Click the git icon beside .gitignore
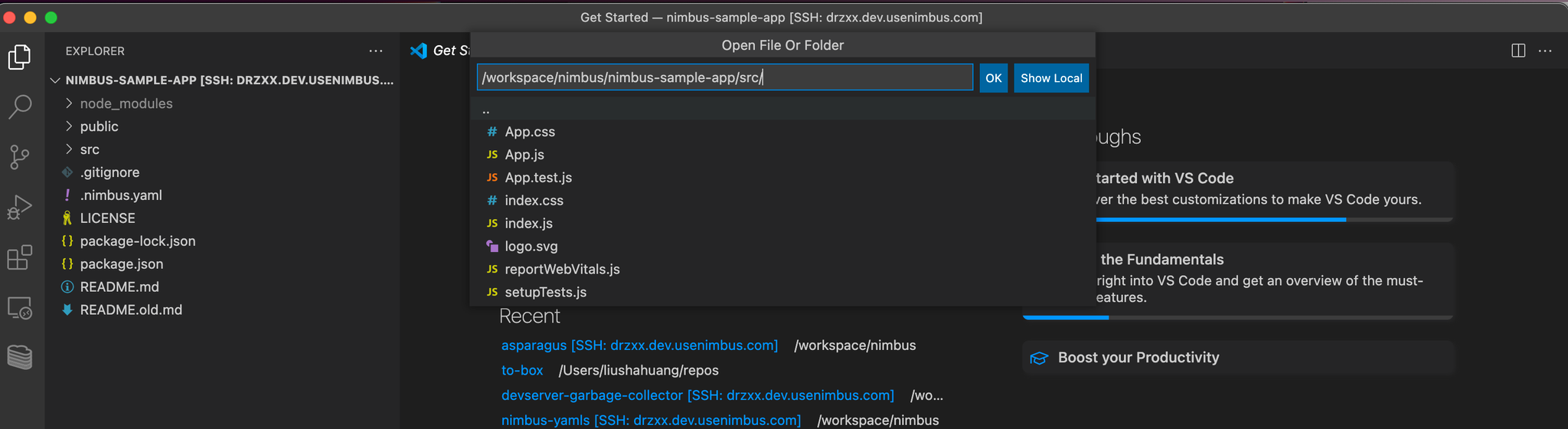Viewport: 1568px width, 429px height. [67, 172]
